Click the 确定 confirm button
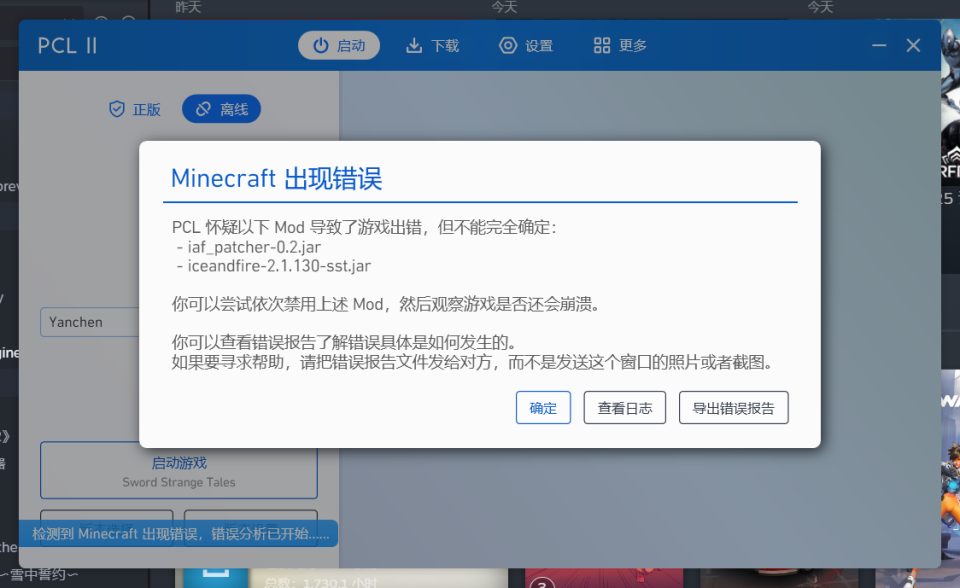Viewport: 960px width, 588px height. coord(543,407)
